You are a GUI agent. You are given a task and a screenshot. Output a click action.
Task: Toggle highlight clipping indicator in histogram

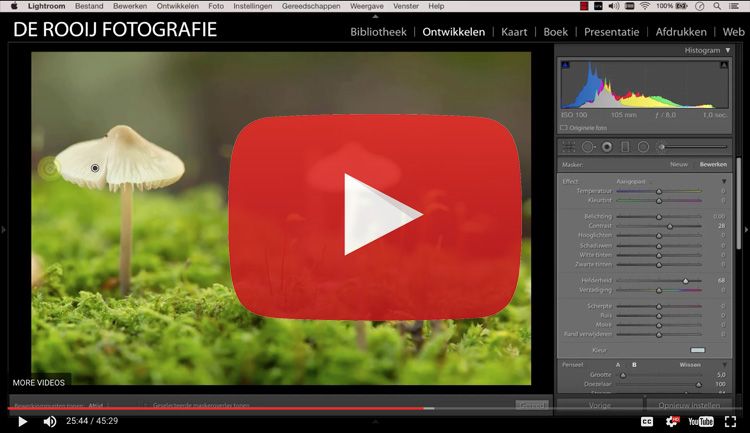(x=724, y=65)
